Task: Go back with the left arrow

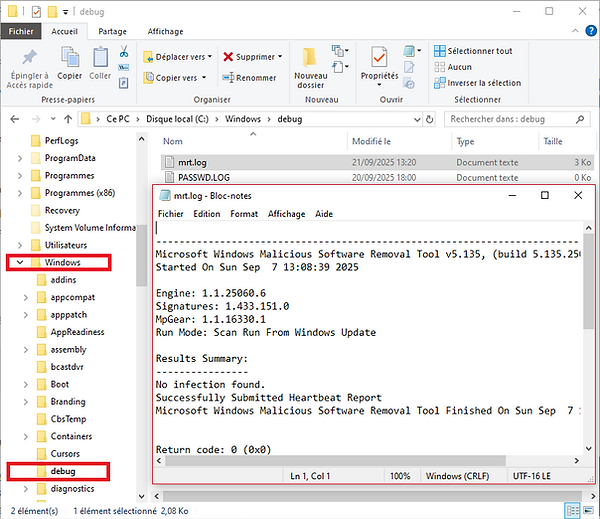Action: [15, 119]
